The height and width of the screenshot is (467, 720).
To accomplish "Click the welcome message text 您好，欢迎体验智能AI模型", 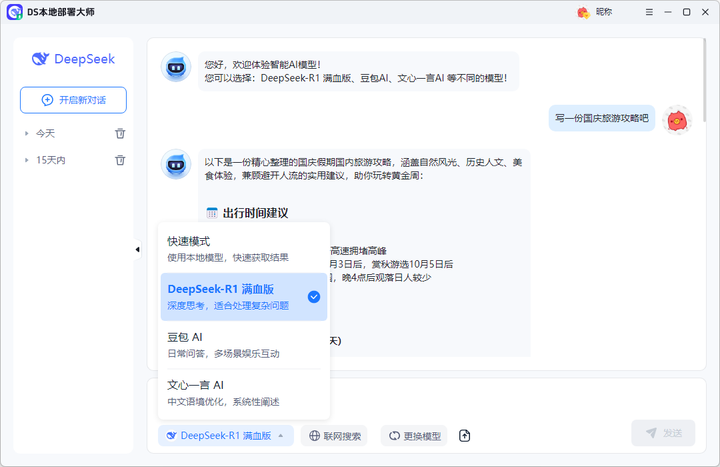I will [x=262, y=65].
